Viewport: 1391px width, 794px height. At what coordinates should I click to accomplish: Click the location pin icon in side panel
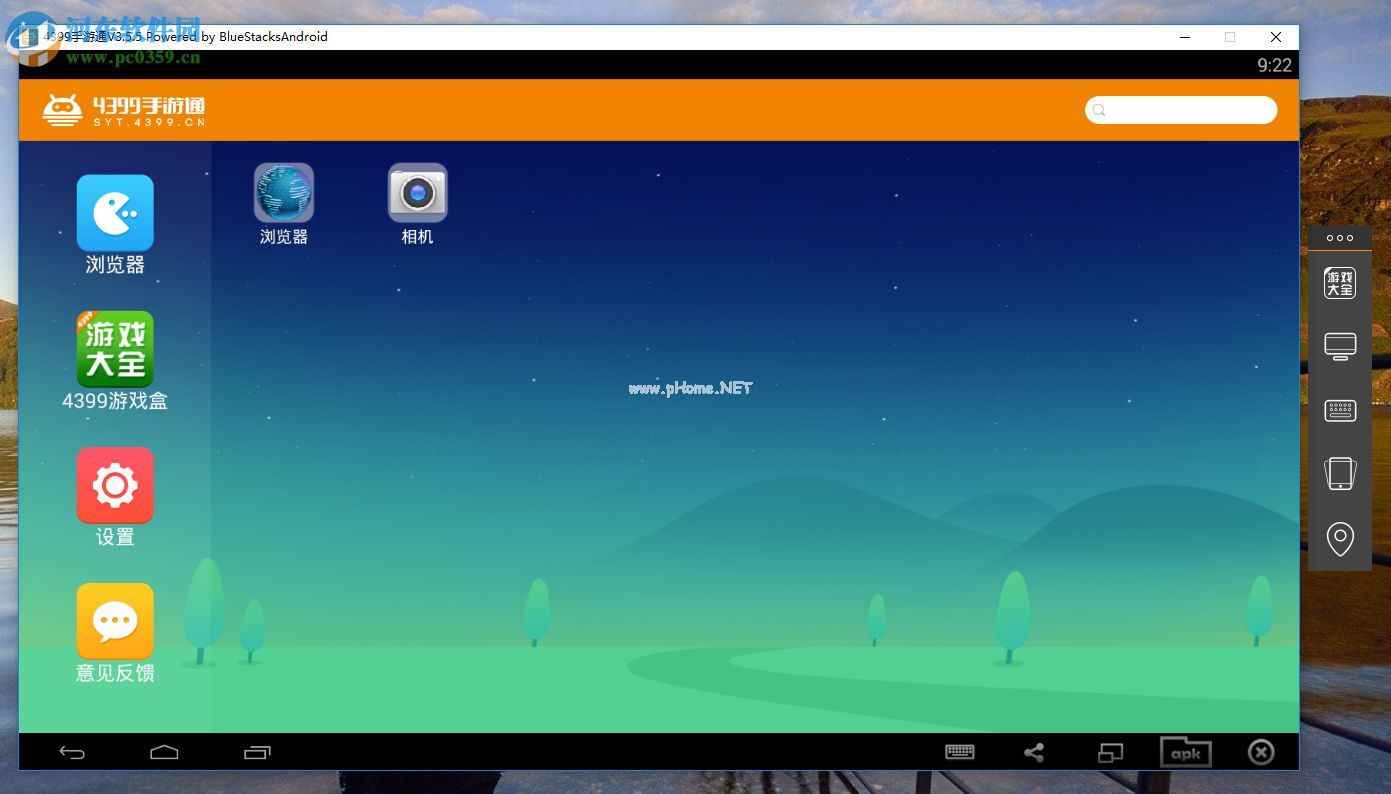tap(1340, 539)
